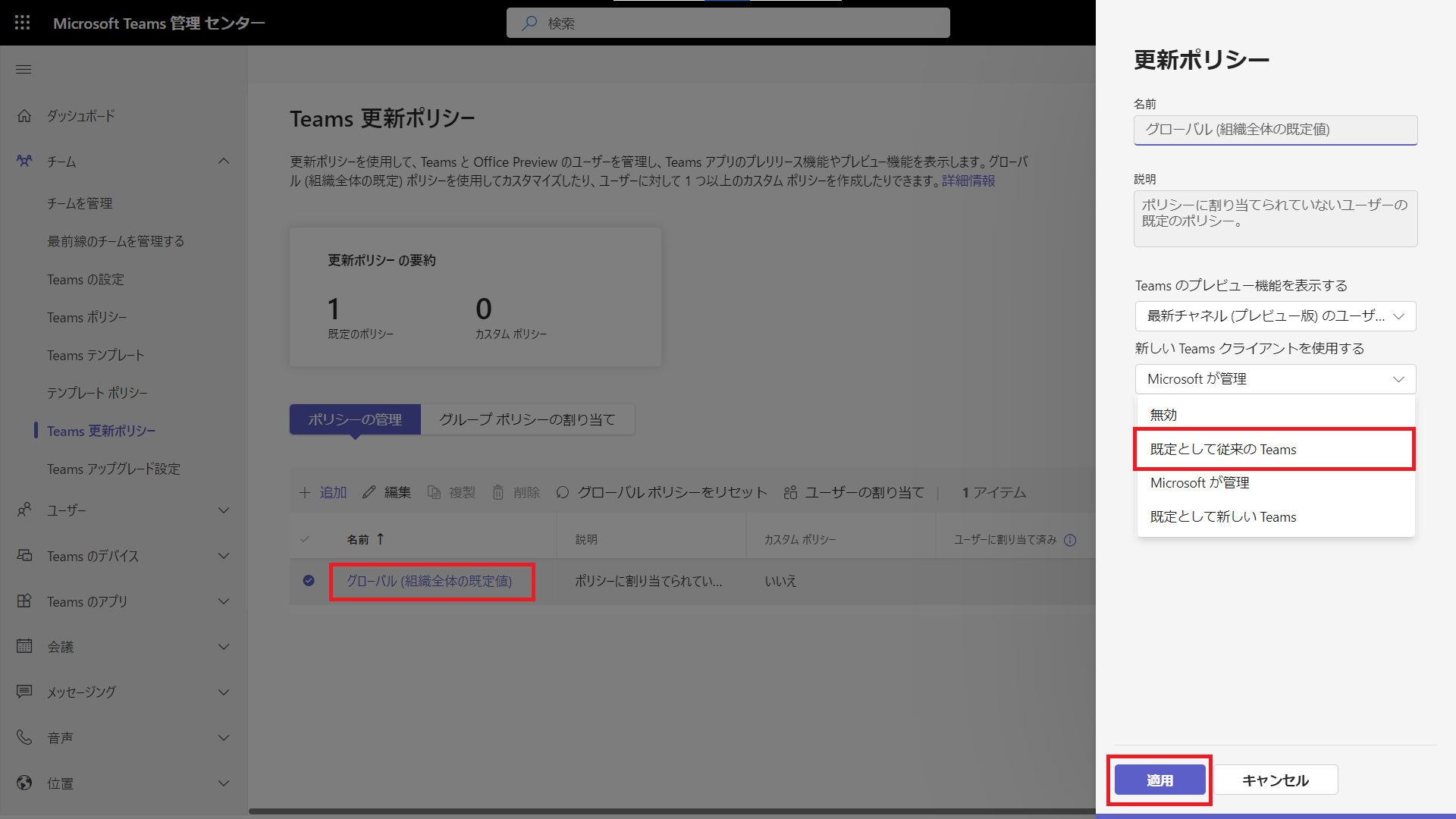Click the trash icon for 削除
Viewport: 1456px width, 819px height.
498,493
